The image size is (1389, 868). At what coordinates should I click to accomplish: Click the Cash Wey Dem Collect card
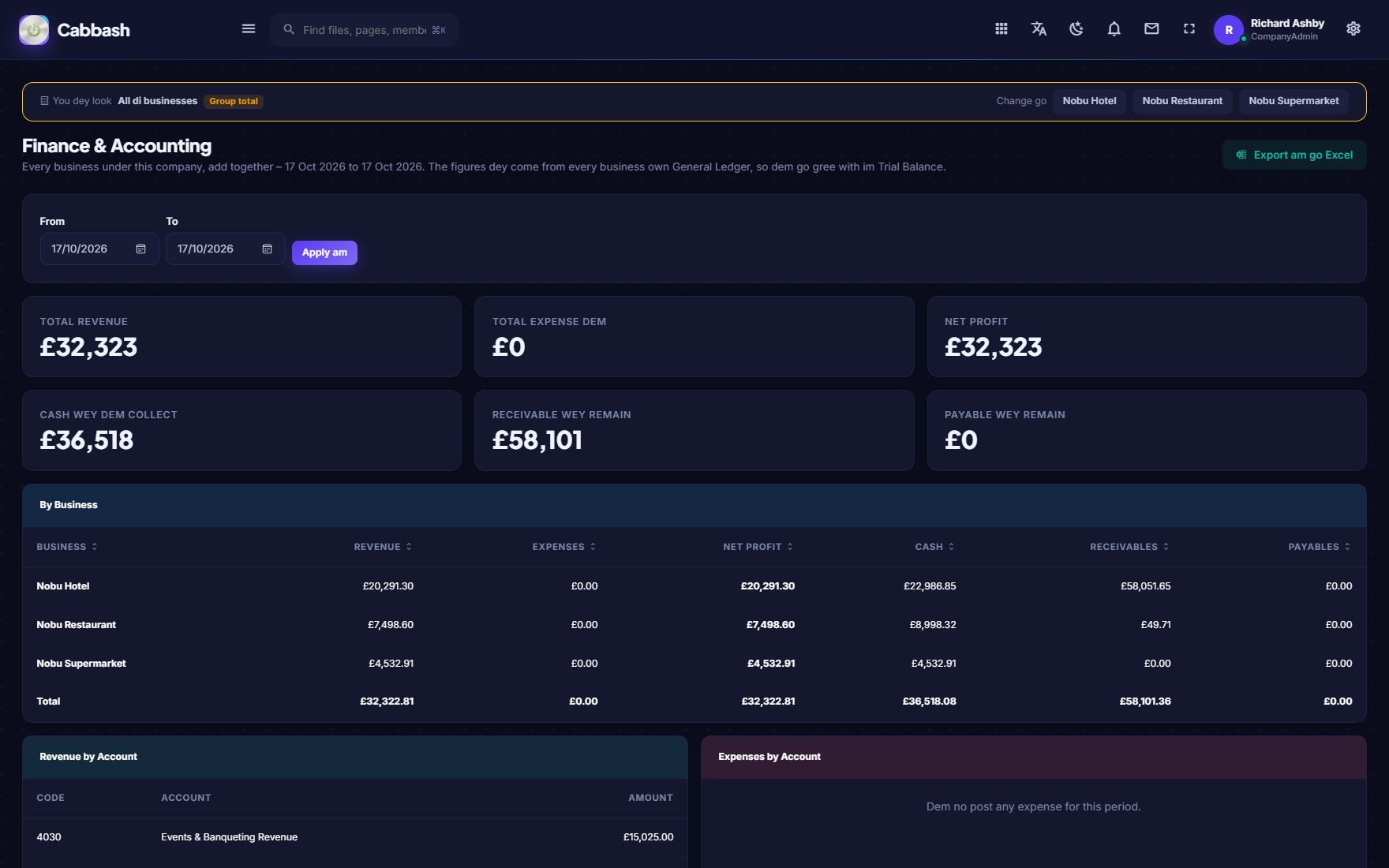click(x=241, y=430)
